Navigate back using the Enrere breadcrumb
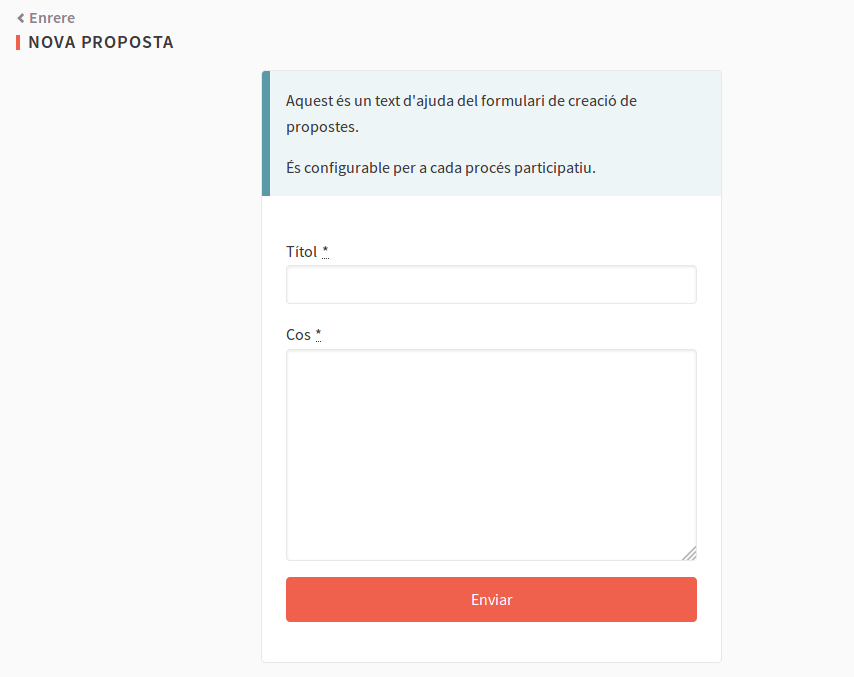The width and height of the screenshot is (854, 677). point(50,17)
